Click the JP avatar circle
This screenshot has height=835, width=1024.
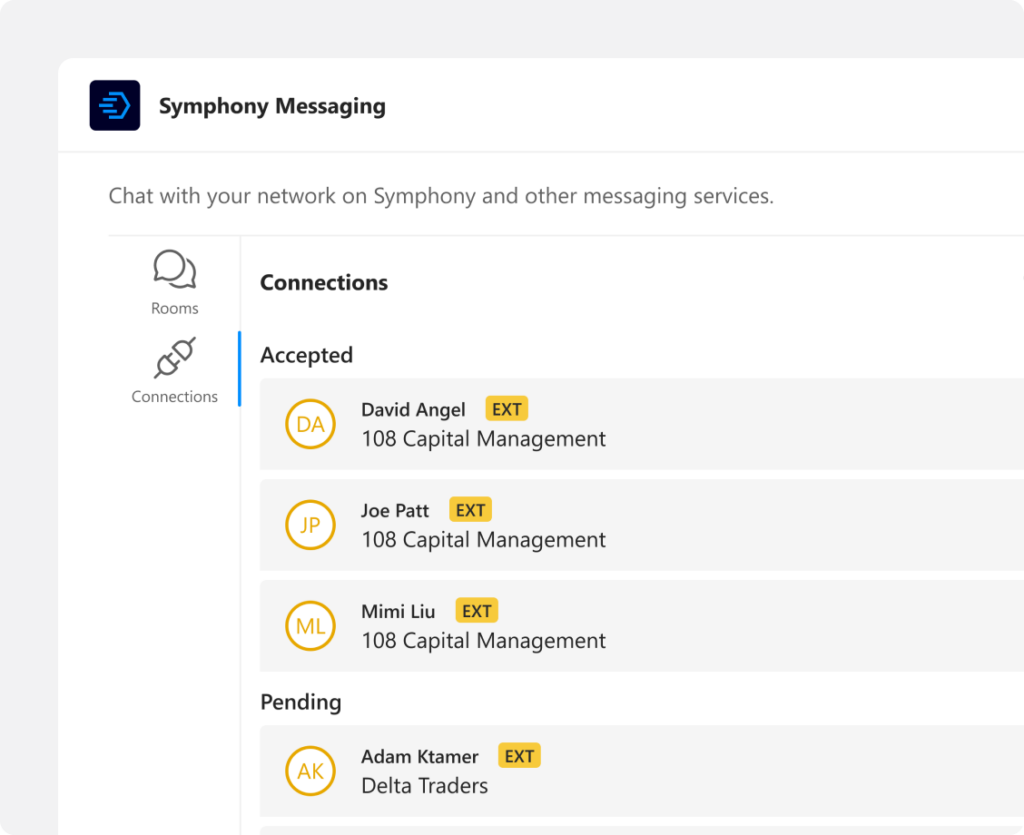click(x=310, y=525)
